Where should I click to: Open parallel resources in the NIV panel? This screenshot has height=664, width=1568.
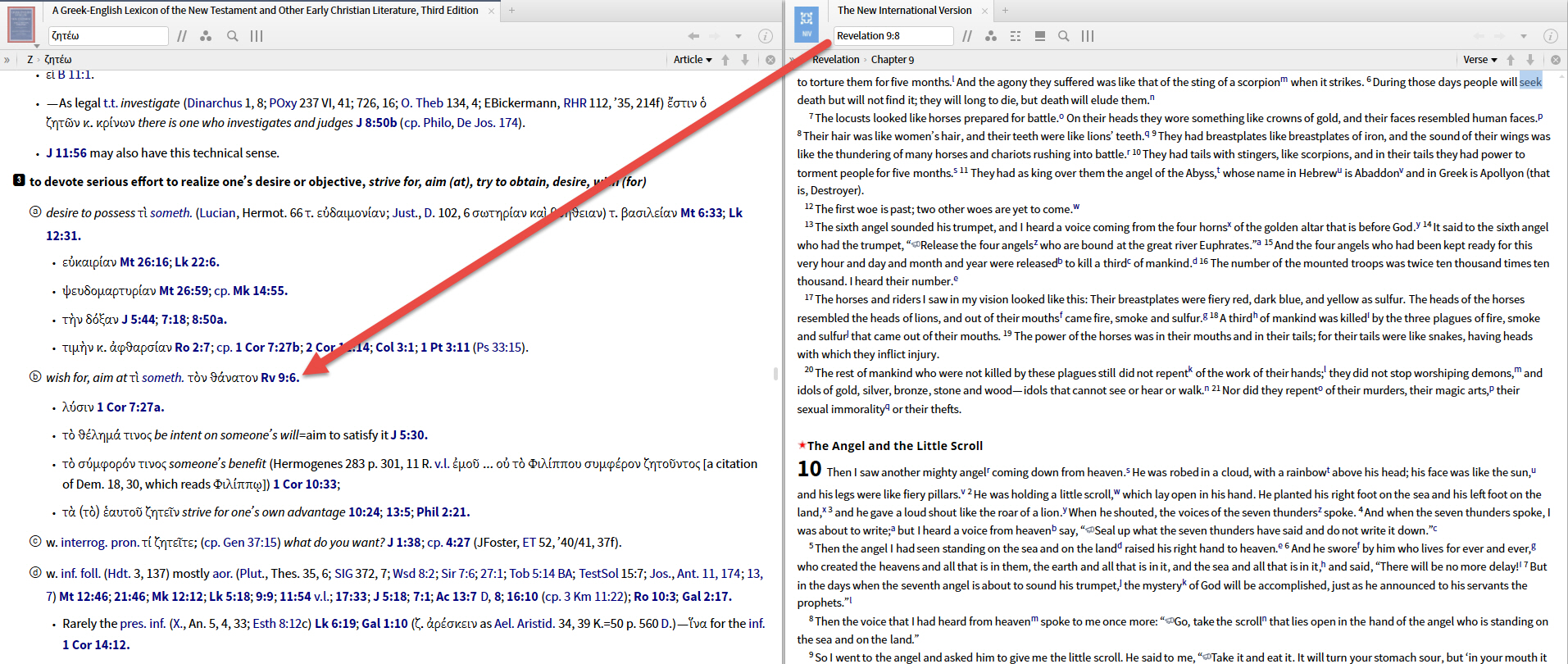tap(967, 36)
